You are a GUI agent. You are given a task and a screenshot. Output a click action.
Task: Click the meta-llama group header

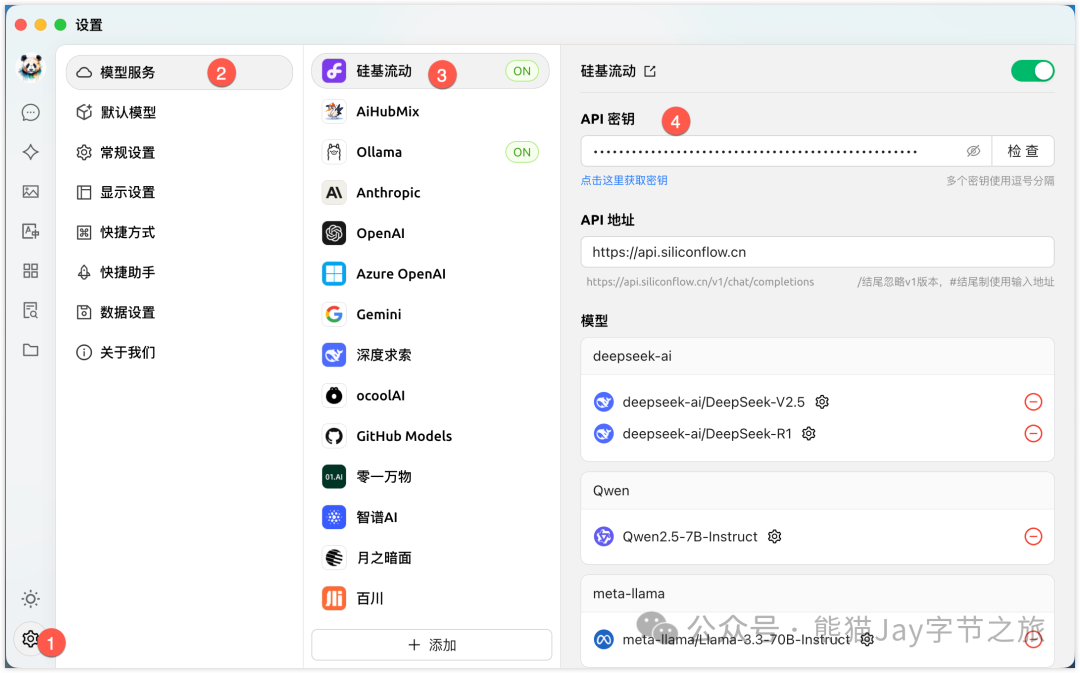(817, 593)
